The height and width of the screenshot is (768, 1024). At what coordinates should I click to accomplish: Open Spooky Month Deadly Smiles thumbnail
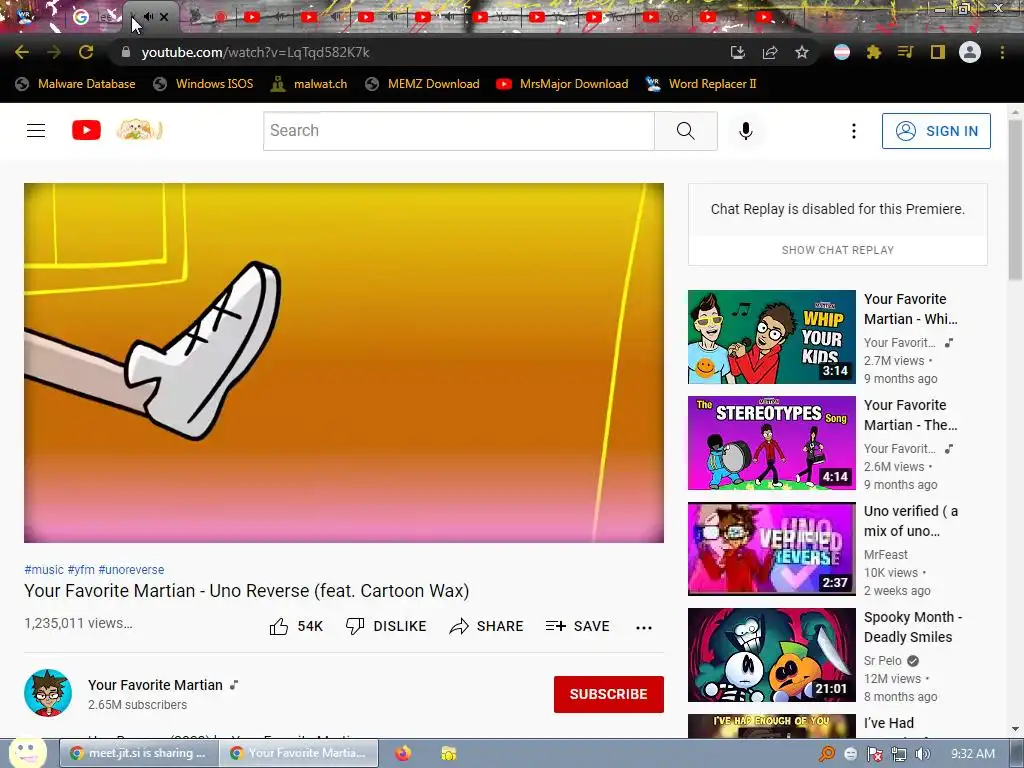(x=771, y=654)
